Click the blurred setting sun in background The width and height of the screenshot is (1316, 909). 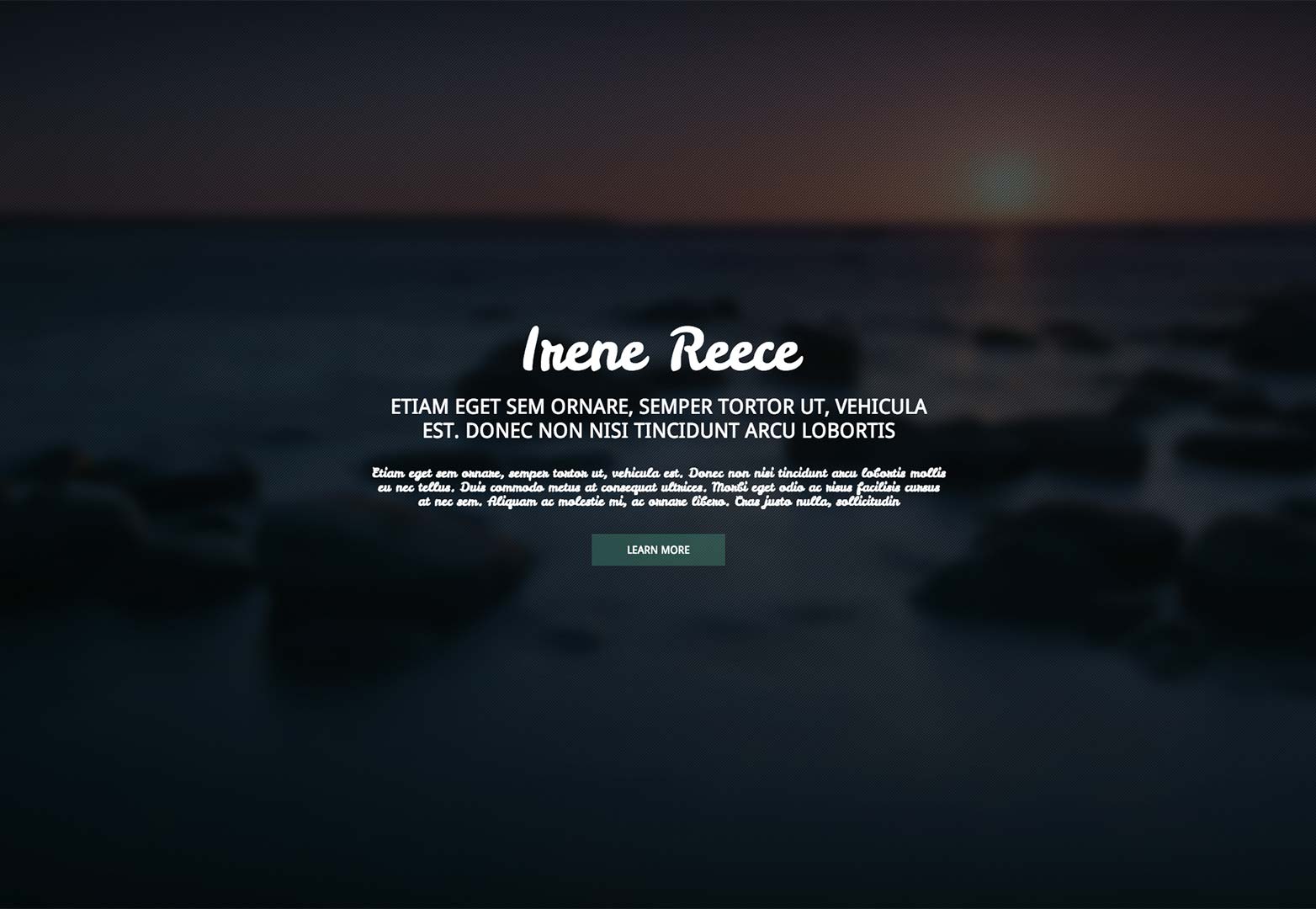click(x=1004, y=178)
